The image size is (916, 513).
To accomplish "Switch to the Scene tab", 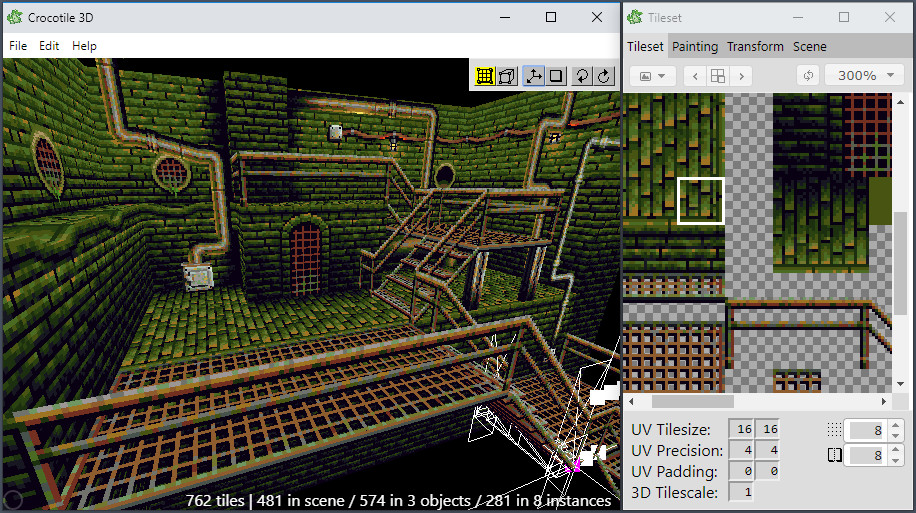I will pyautogui.click(x=810, y=46).
